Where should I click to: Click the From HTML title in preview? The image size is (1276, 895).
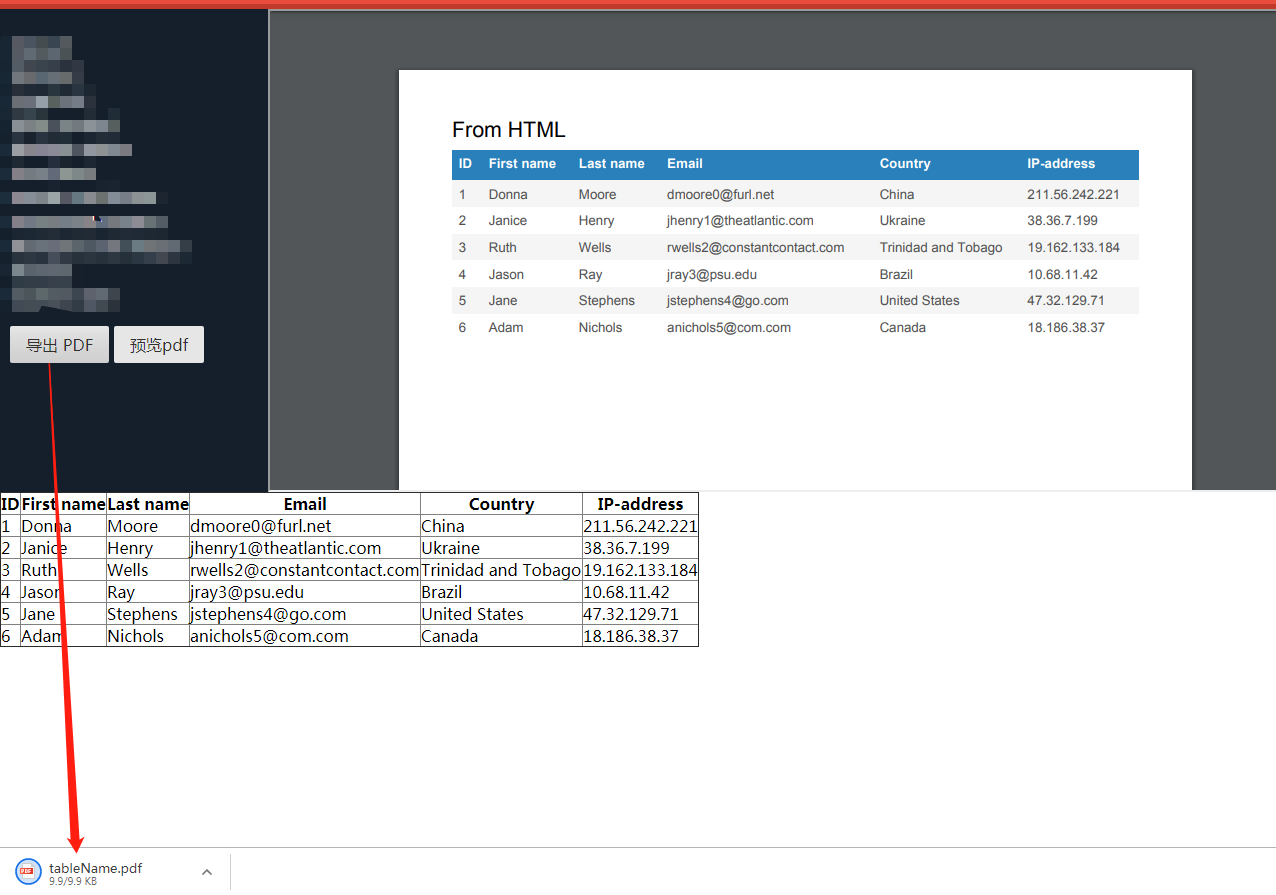508,130
